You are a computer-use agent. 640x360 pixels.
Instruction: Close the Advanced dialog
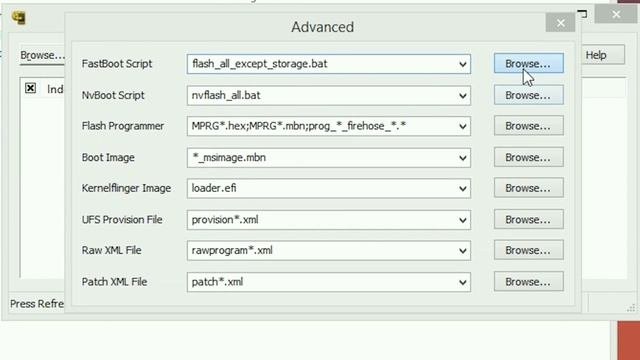coord(560,23)
